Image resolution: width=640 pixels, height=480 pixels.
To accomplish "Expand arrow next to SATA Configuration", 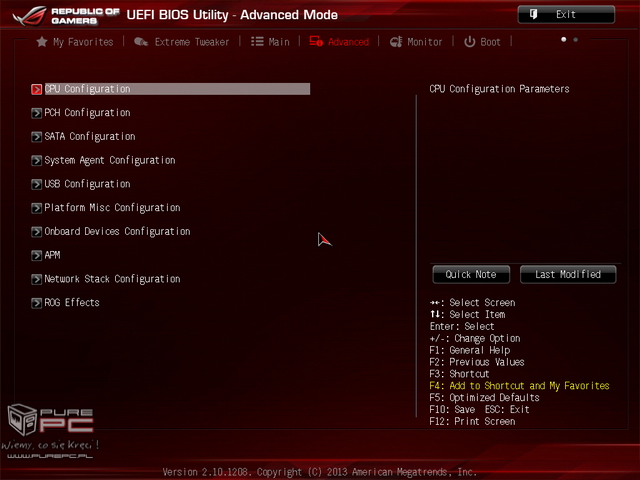I will point(37,136).
